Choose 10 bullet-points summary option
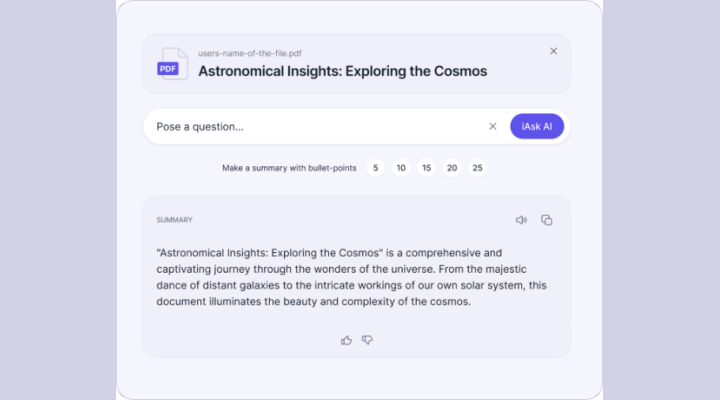 401,168
